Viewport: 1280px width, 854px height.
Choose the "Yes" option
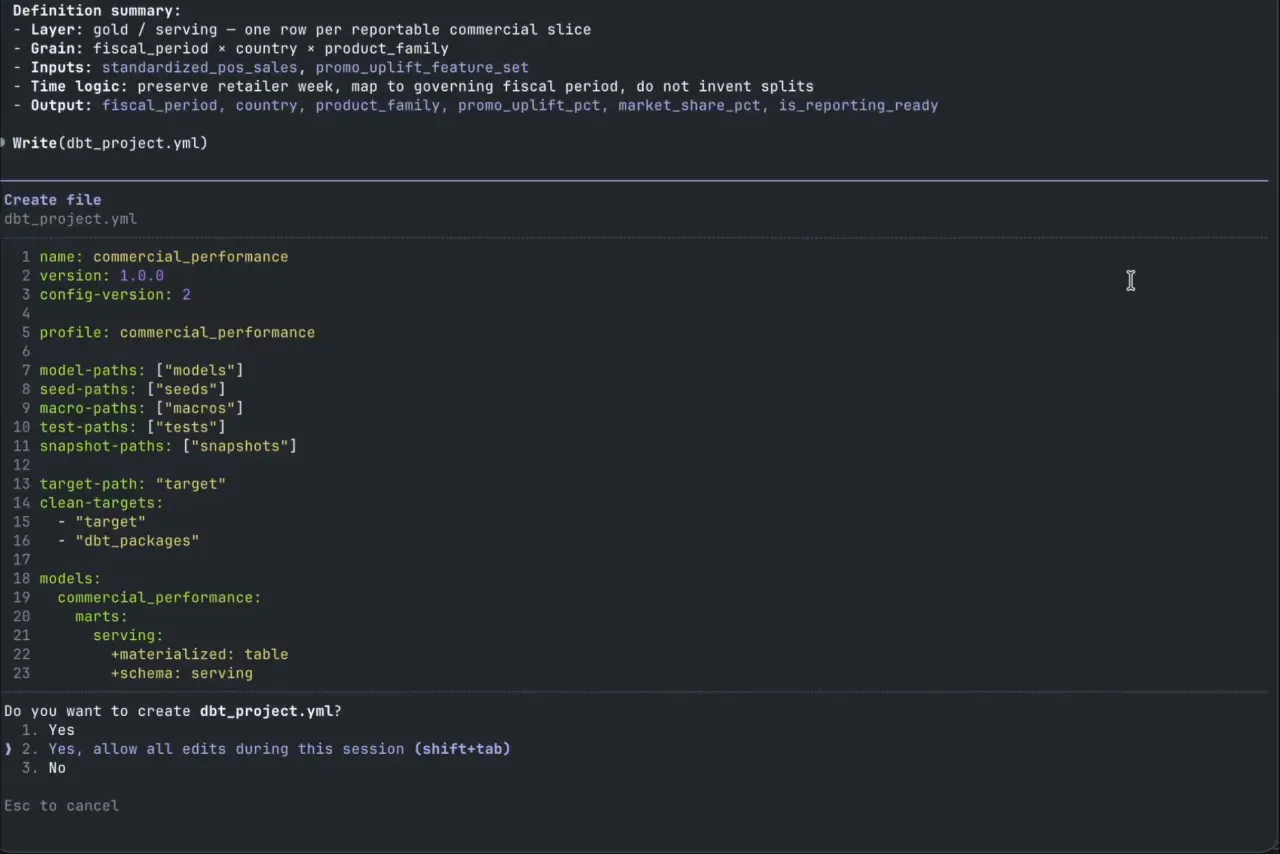click(61, 730)
